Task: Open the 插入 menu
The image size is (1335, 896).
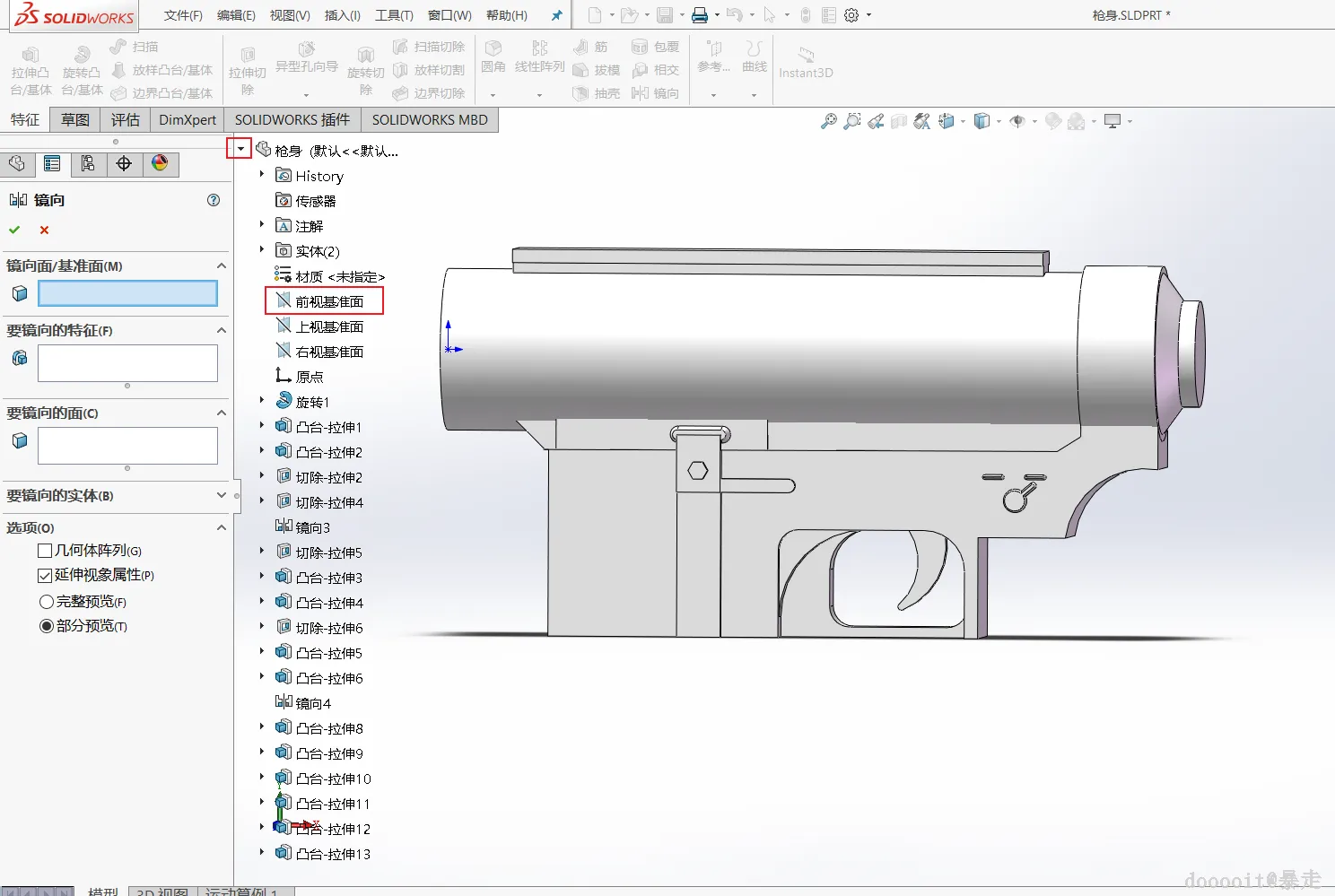Action: pyautogui.click(x=342, y=15)
